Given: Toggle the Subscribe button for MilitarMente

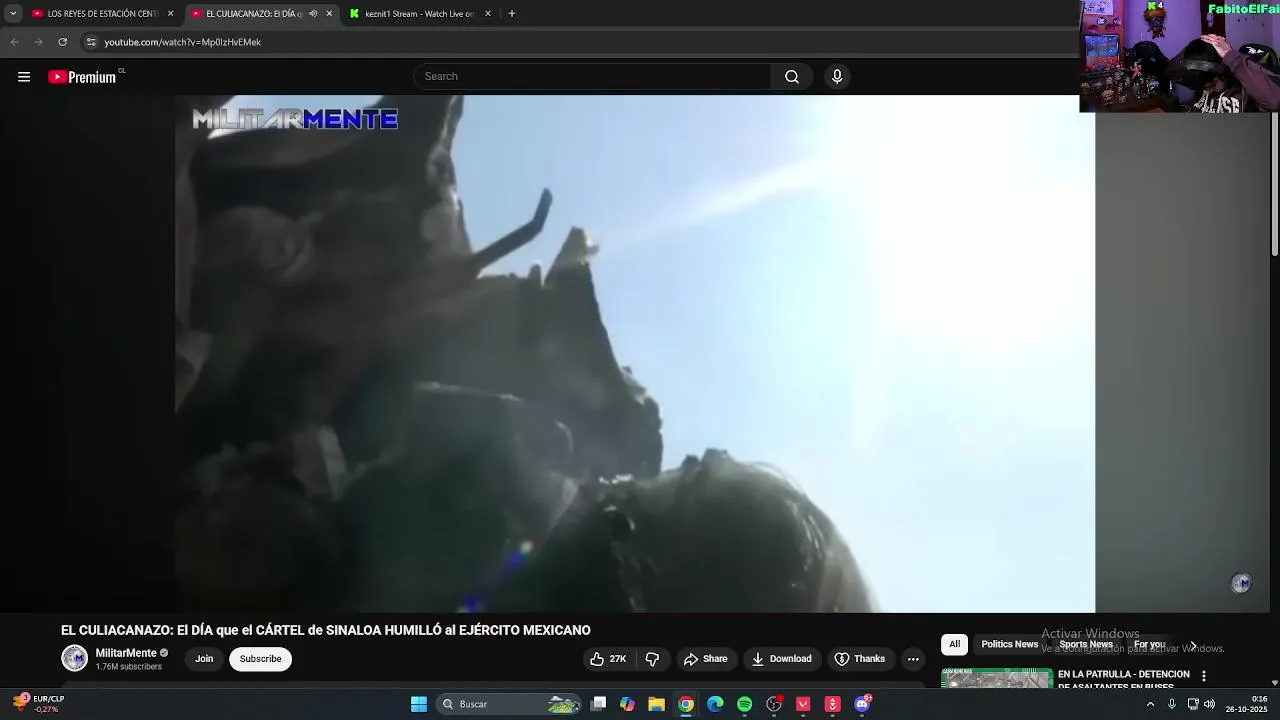Looking at the screenshot, I should 260,659.
